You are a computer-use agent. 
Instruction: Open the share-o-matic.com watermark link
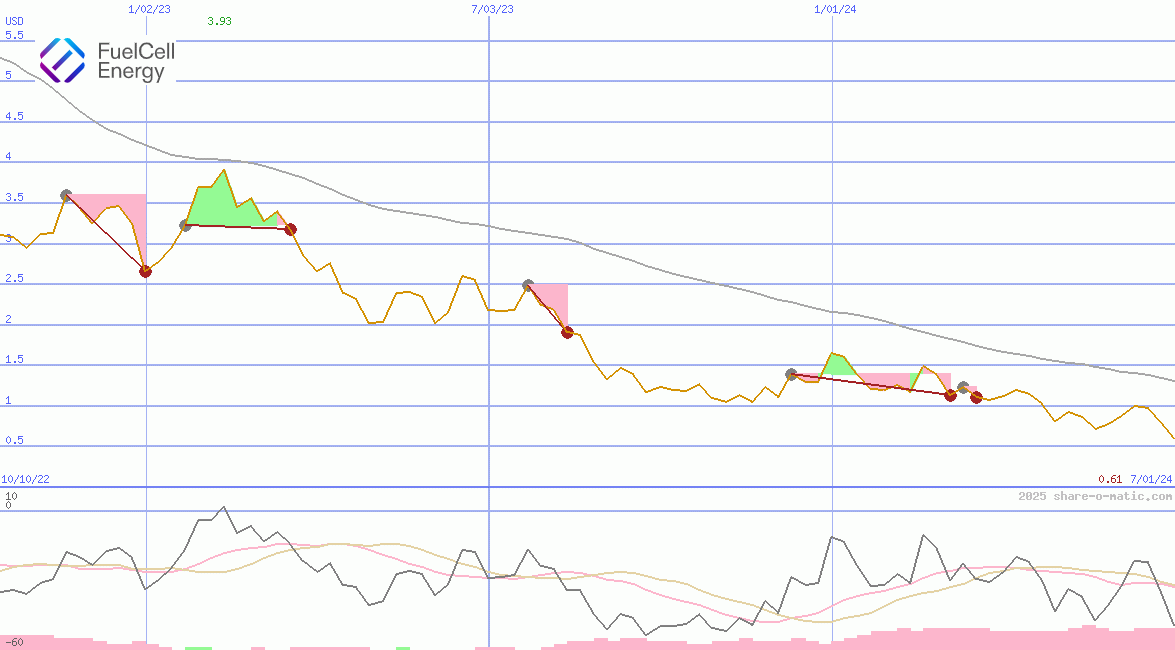click(1095, 496)
